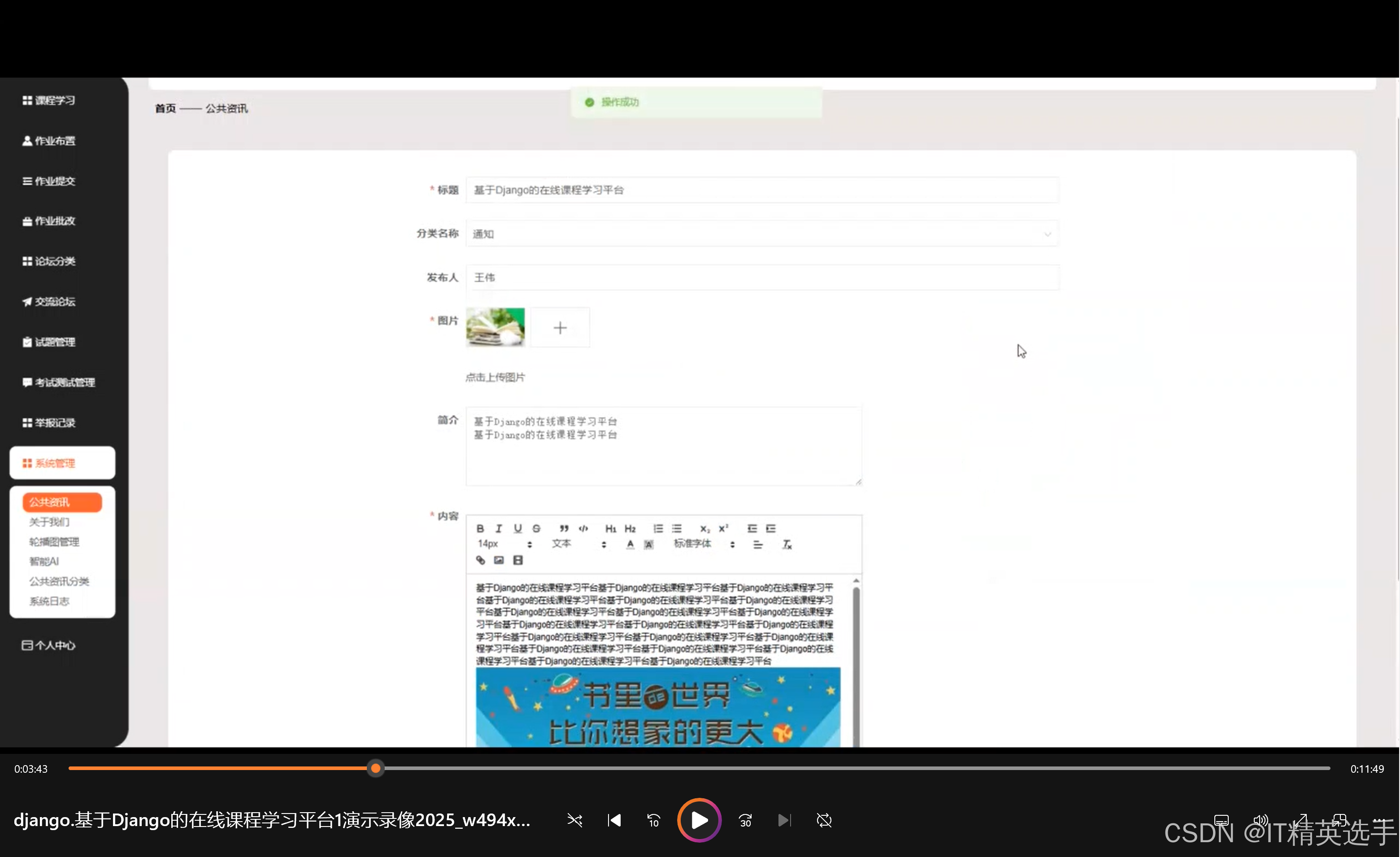Click the uploaded book image thumbnail
This screenshot has height=857, width=1400.
496,327
